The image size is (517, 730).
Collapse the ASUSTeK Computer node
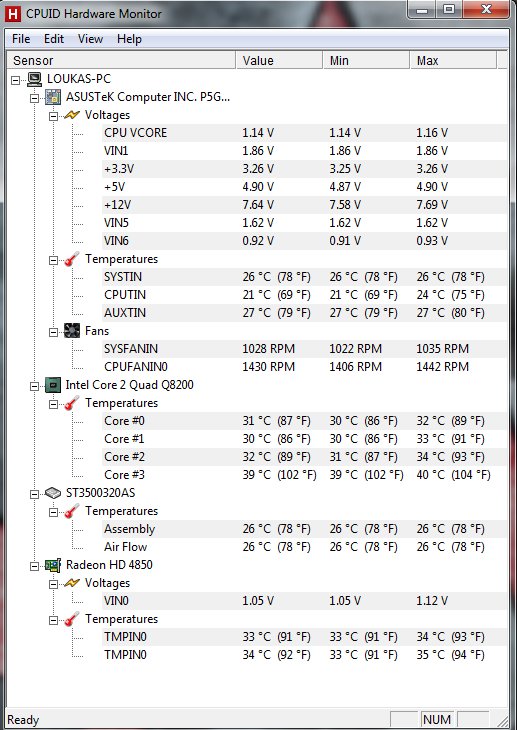click(34, 98)
